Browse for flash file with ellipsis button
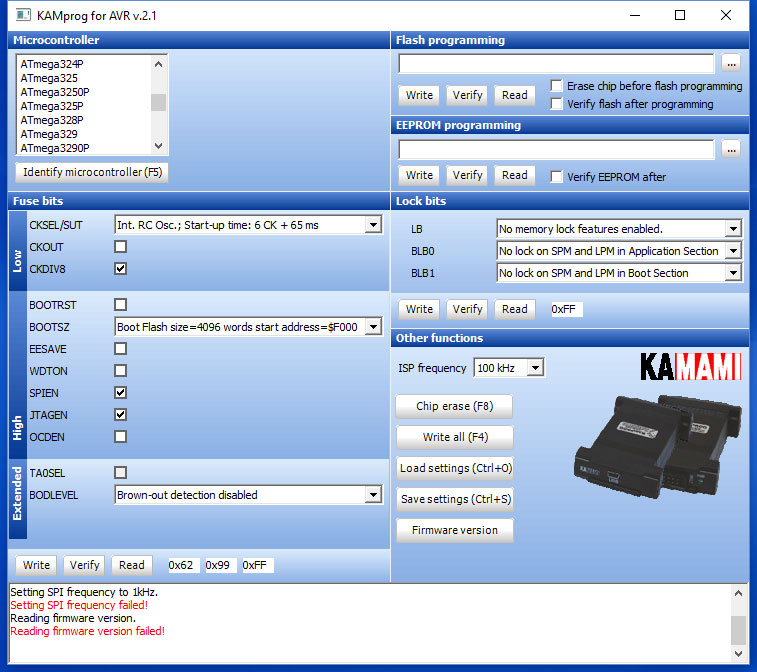 coord(731,64)
